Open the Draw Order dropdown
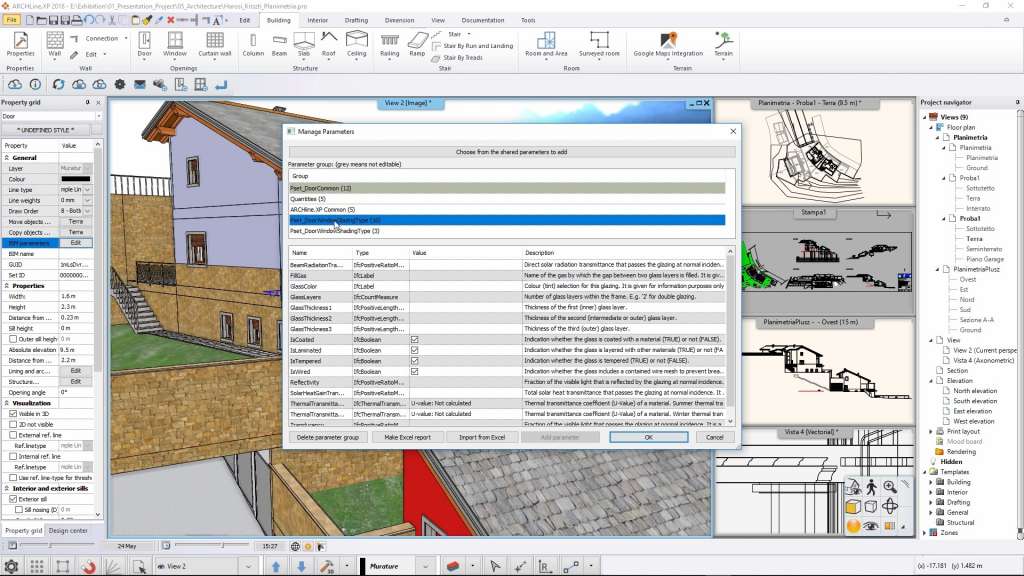The image size is (1024, 576). point(88,211)
